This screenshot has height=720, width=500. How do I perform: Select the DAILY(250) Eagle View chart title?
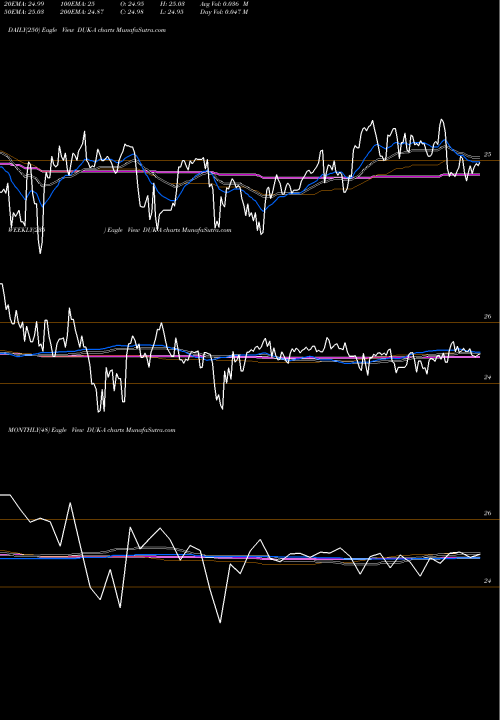[87, 30]
